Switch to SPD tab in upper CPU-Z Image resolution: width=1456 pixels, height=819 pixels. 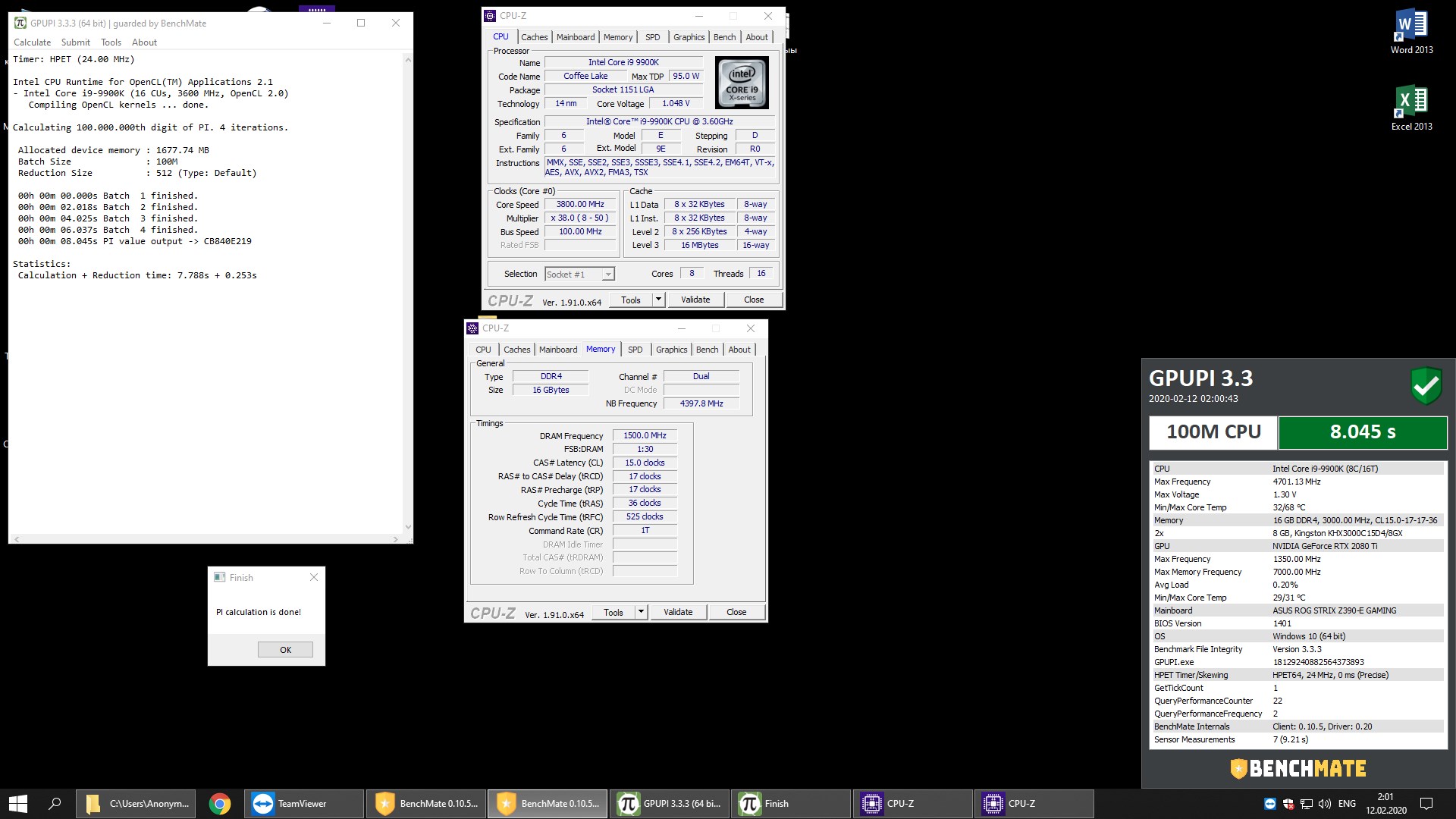click(652, 37)
